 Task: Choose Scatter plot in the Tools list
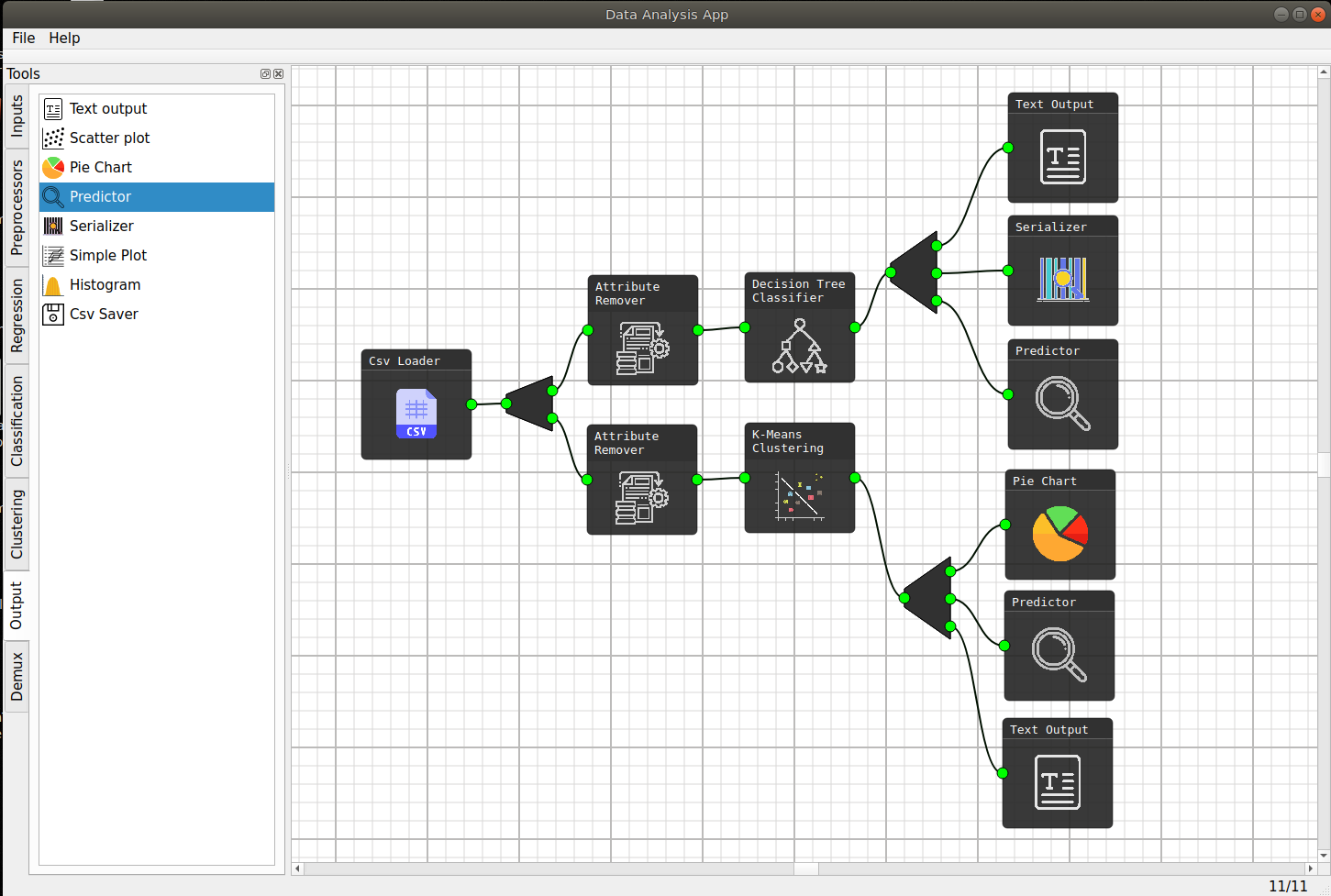(109, 138)
